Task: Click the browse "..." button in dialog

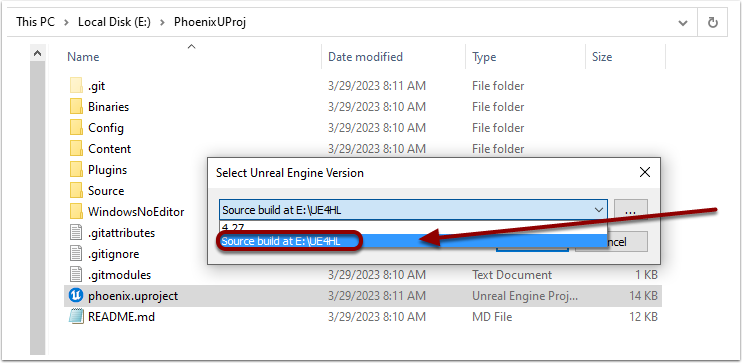Action: 630,210
